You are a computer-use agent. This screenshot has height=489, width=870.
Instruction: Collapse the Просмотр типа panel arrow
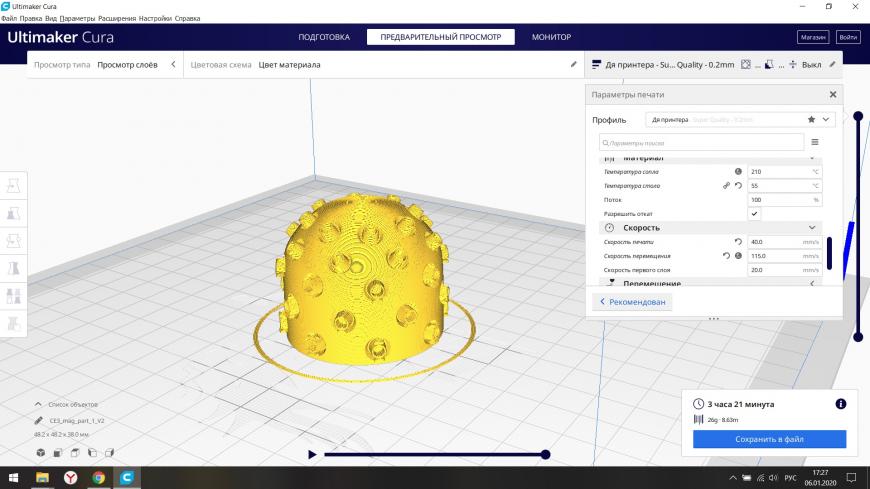click(173, 64)
